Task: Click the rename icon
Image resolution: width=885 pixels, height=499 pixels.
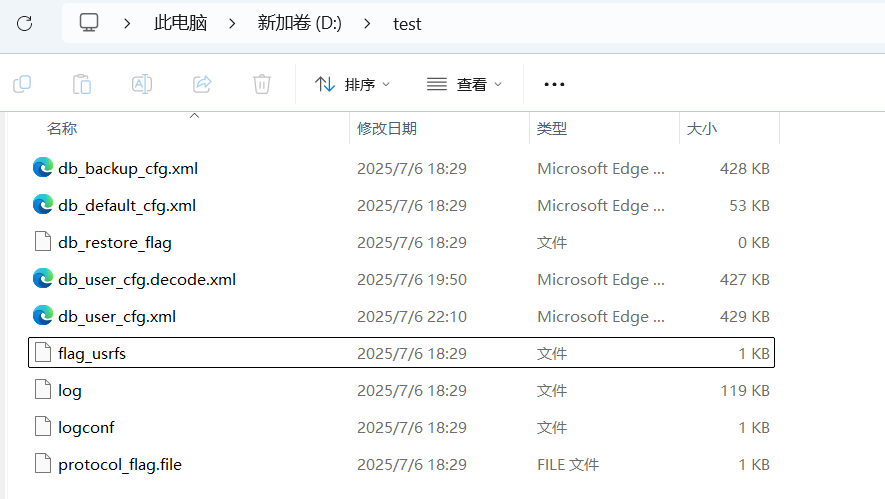Action: (x=142, y=84)
